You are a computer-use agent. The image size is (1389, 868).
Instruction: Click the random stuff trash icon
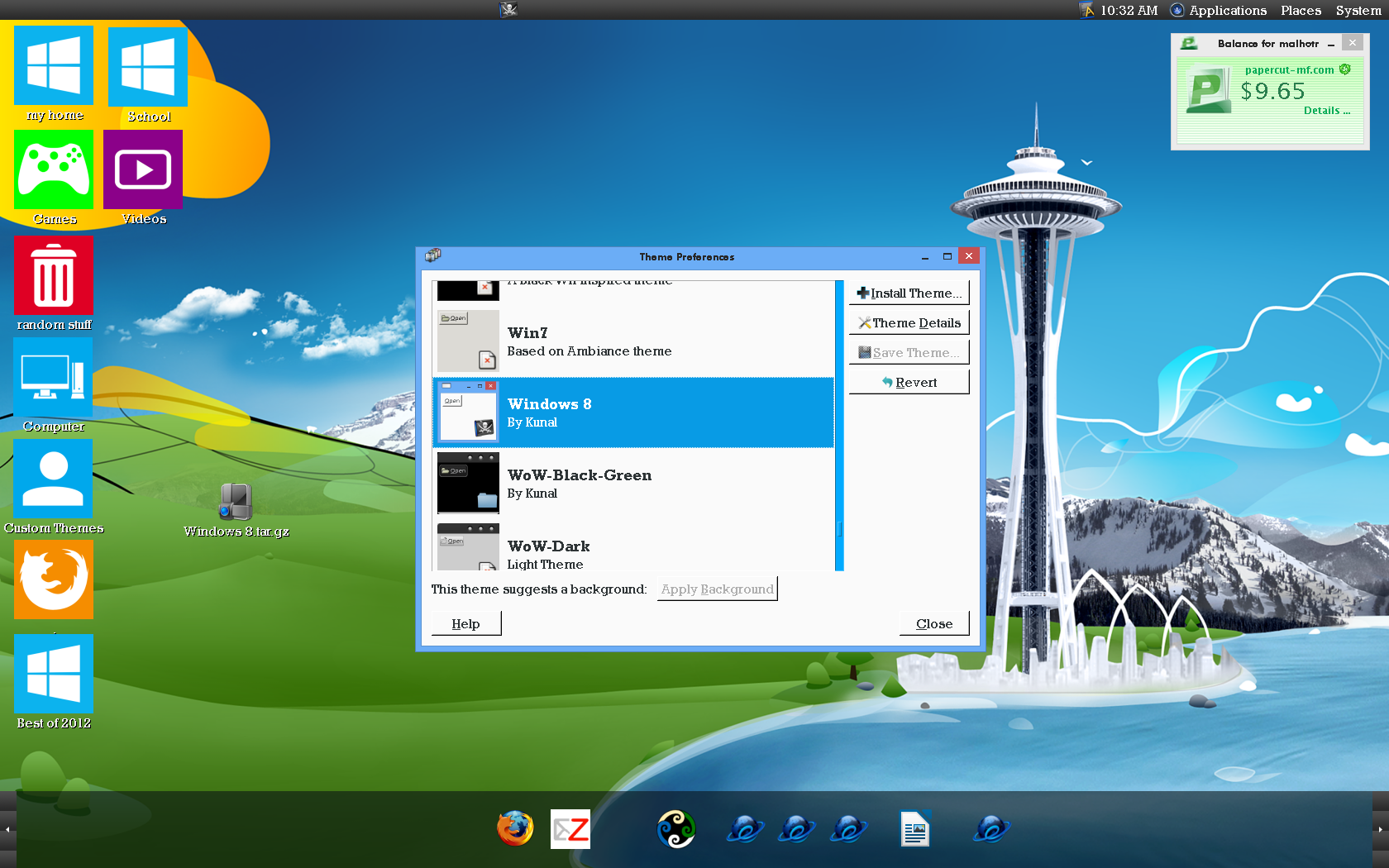click(54, 276)
